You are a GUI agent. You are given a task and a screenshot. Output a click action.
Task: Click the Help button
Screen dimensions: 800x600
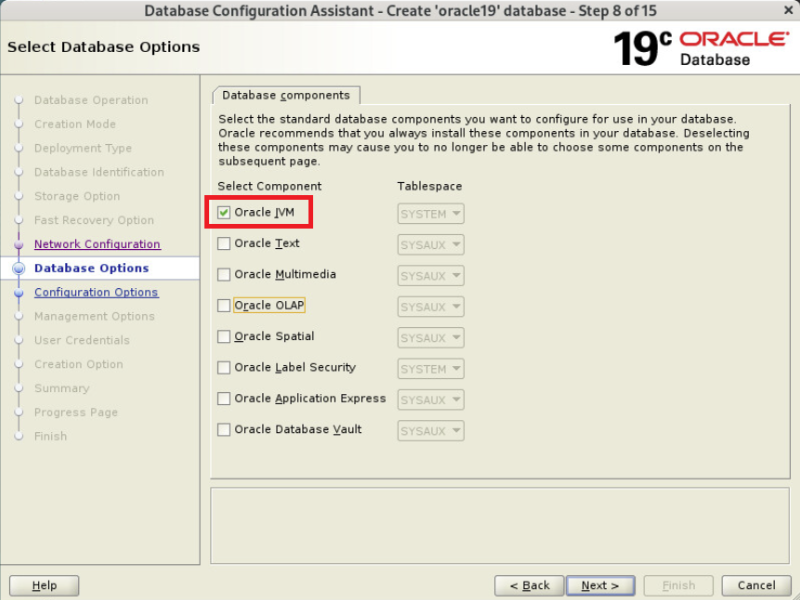(44, 585)
